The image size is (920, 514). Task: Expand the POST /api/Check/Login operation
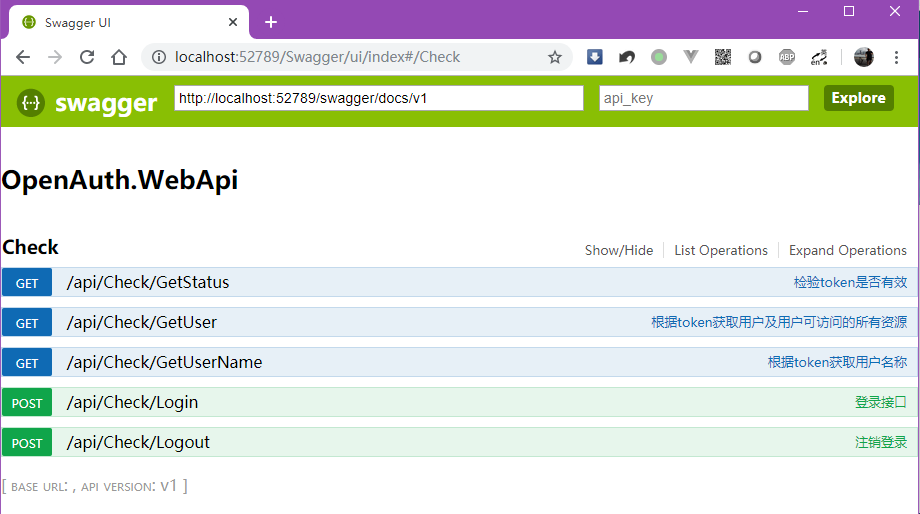(x=132, y=403)
